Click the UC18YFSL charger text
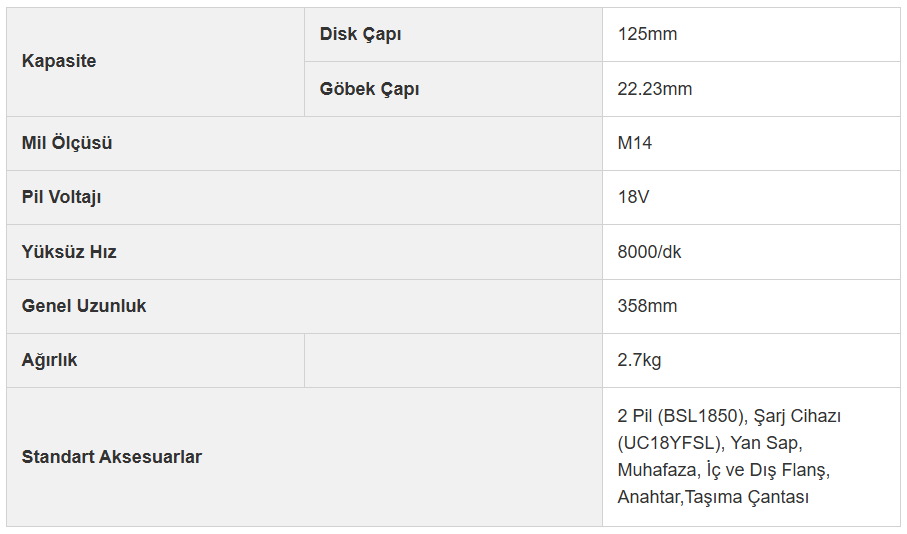Screen dimensions: 907x534 (x=670, y=443)
